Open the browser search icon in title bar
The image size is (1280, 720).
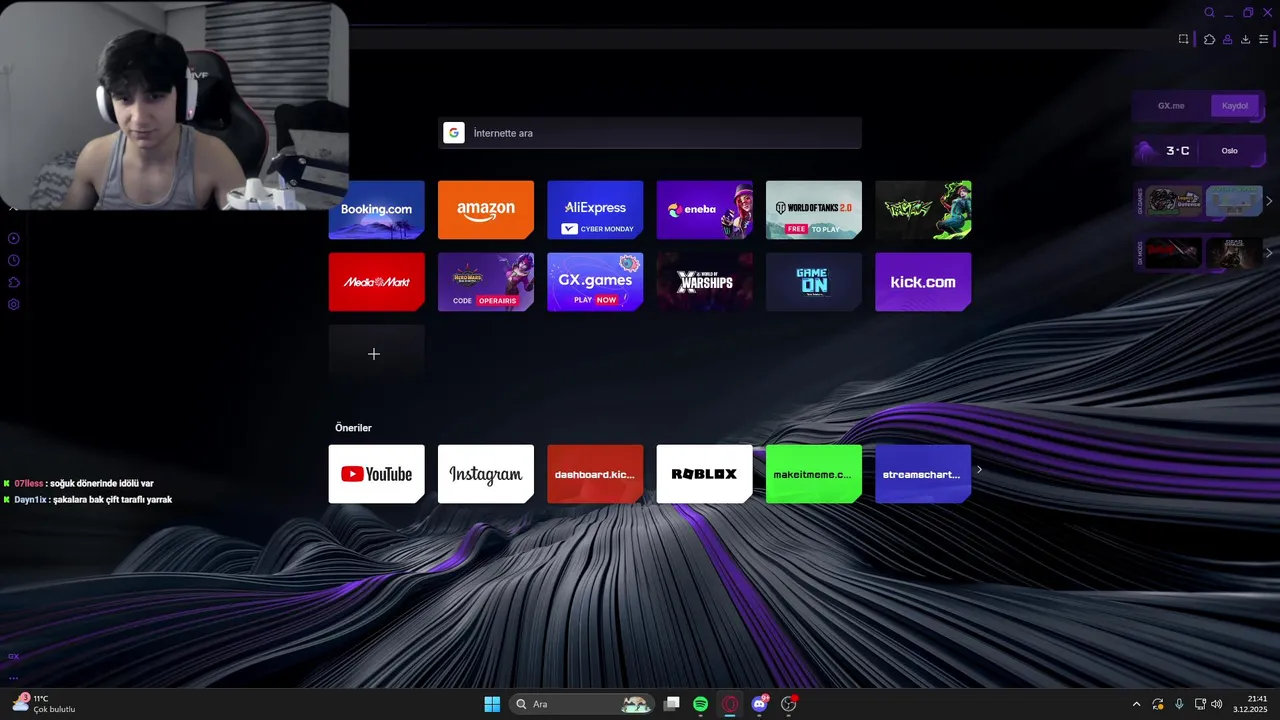[x=1209, y=13]
